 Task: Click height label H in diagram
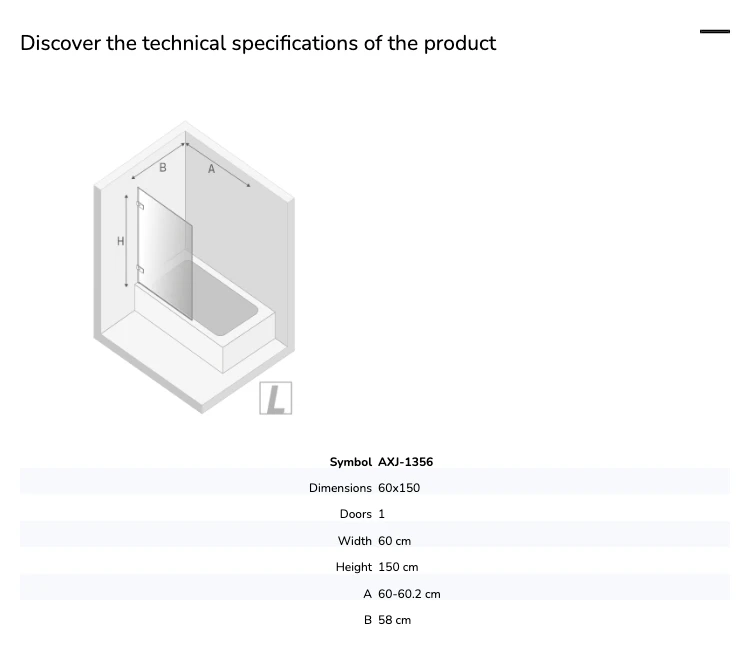coord(121,241)
